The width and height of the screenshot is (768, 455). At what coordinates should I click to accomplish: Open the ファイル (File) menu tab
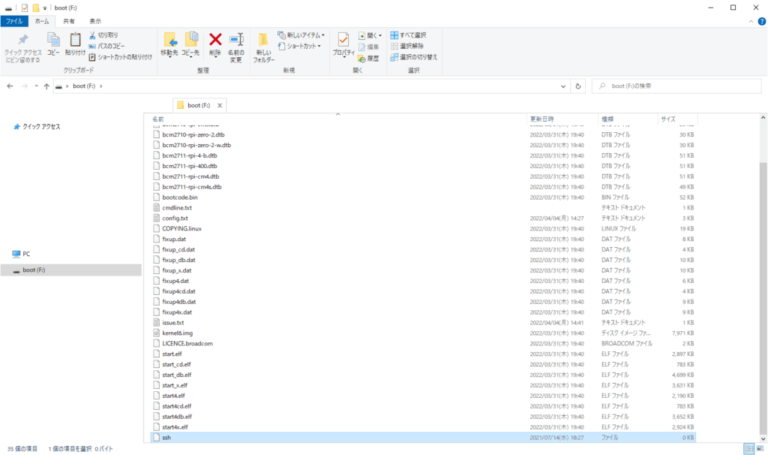pos(15,20)
